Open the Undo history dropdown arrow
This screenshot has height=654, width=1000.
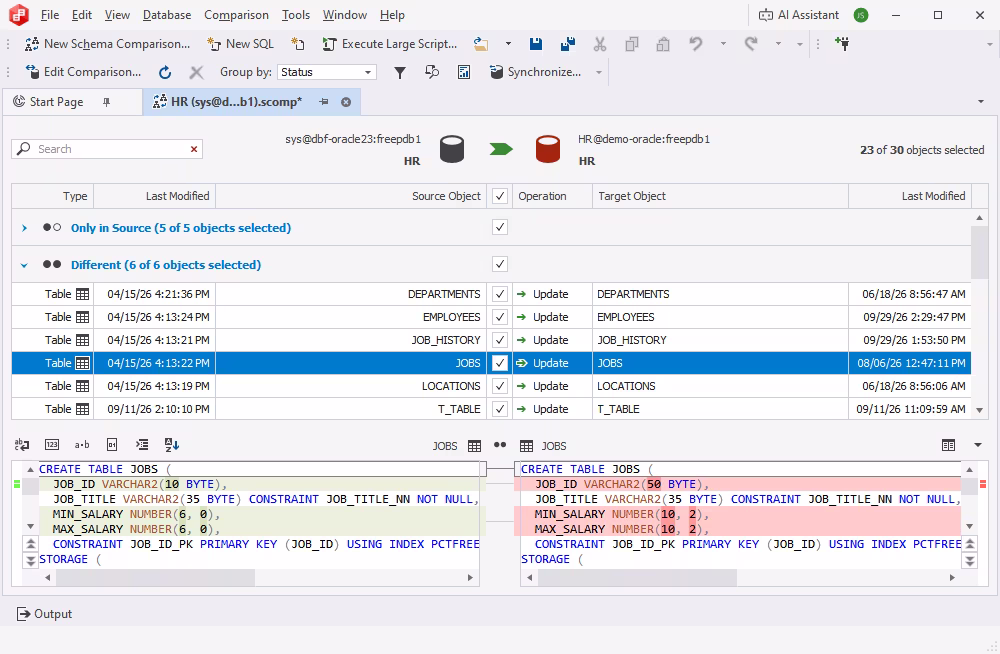pyautogui.click(x=723, y=44)
